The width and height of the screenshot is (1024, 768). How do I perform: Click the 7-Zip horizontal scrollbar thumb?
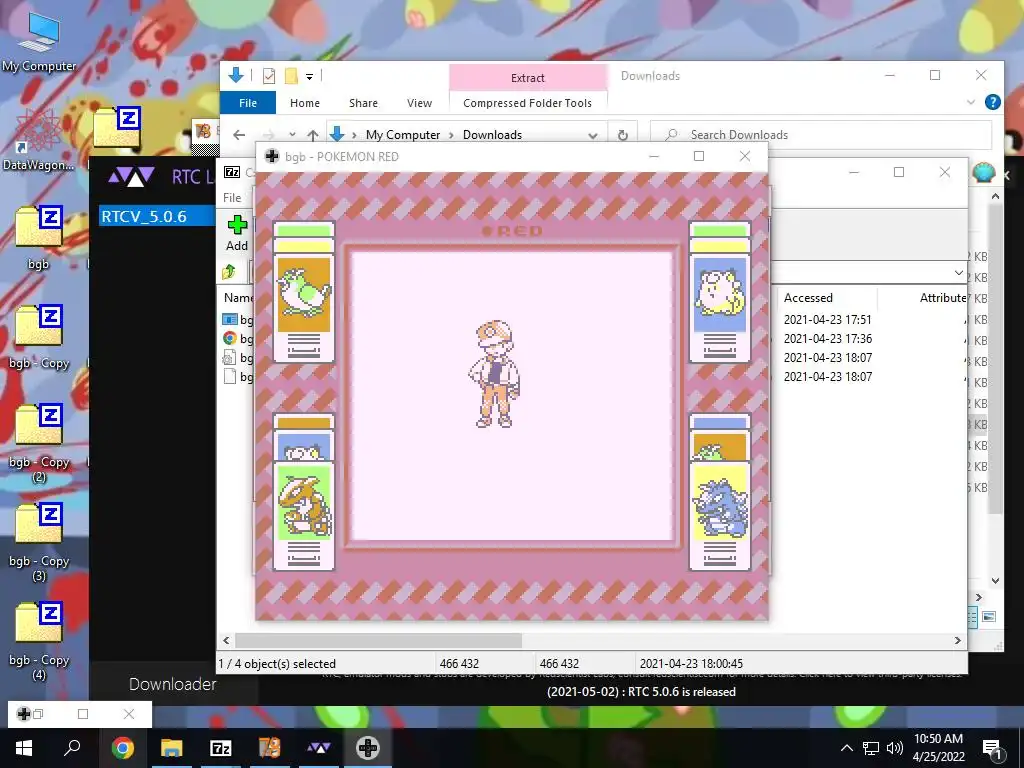pyautogui.click(x=378, y=641)
